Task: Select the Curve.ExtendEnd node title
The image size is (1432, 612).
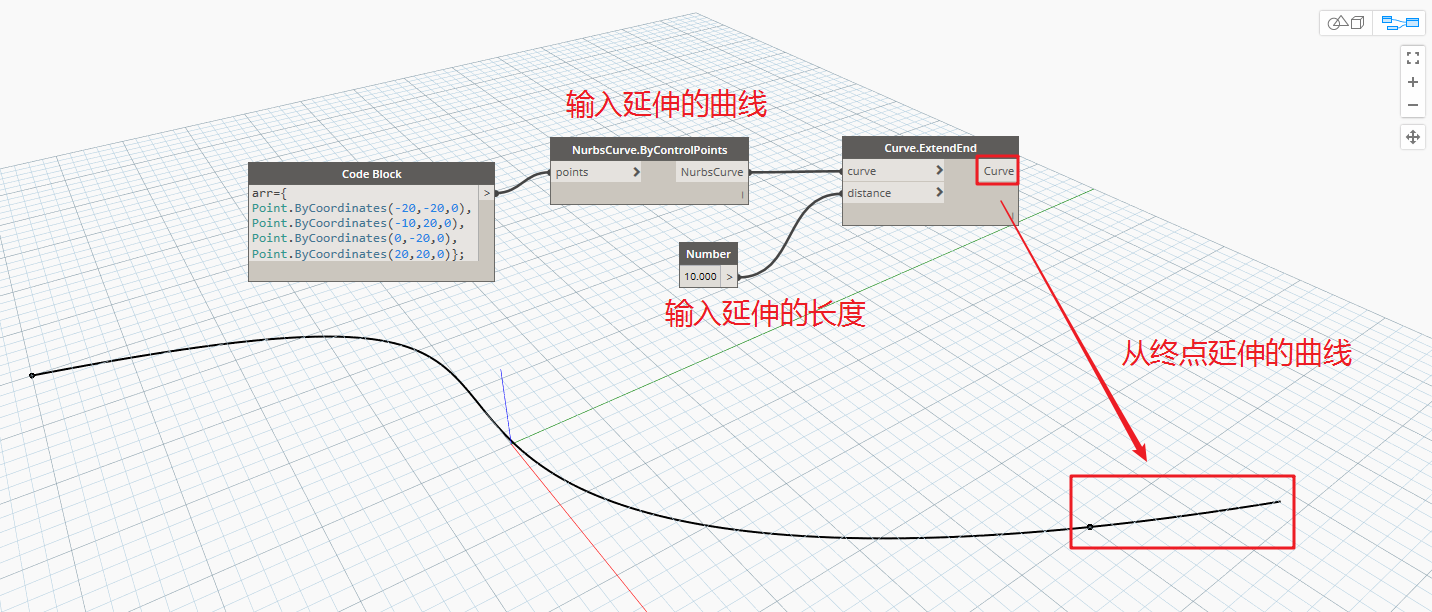Action: coord(930,148)
